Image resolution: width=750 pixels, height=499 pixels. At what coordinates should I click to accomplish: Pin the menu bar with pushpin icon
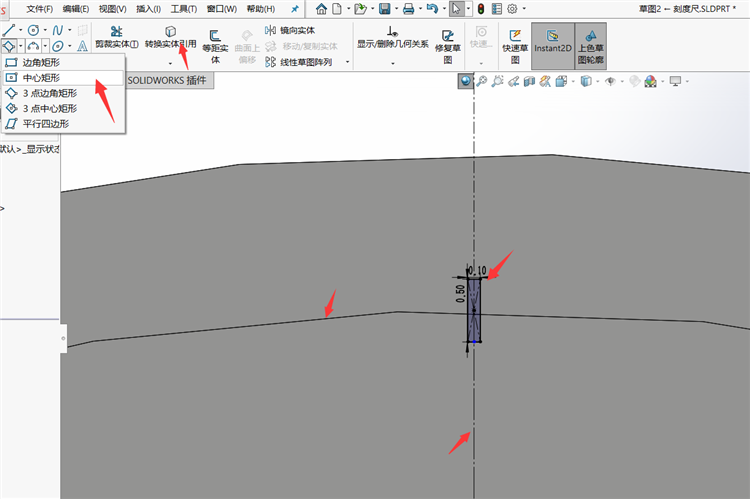point(295,9)
